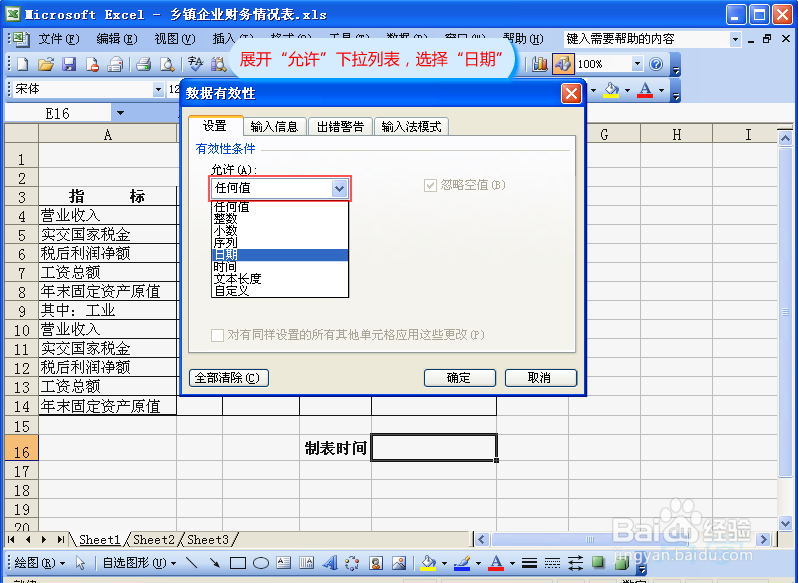
Task: Select the Rectangle drawing tool
Action: click(238, 563)
